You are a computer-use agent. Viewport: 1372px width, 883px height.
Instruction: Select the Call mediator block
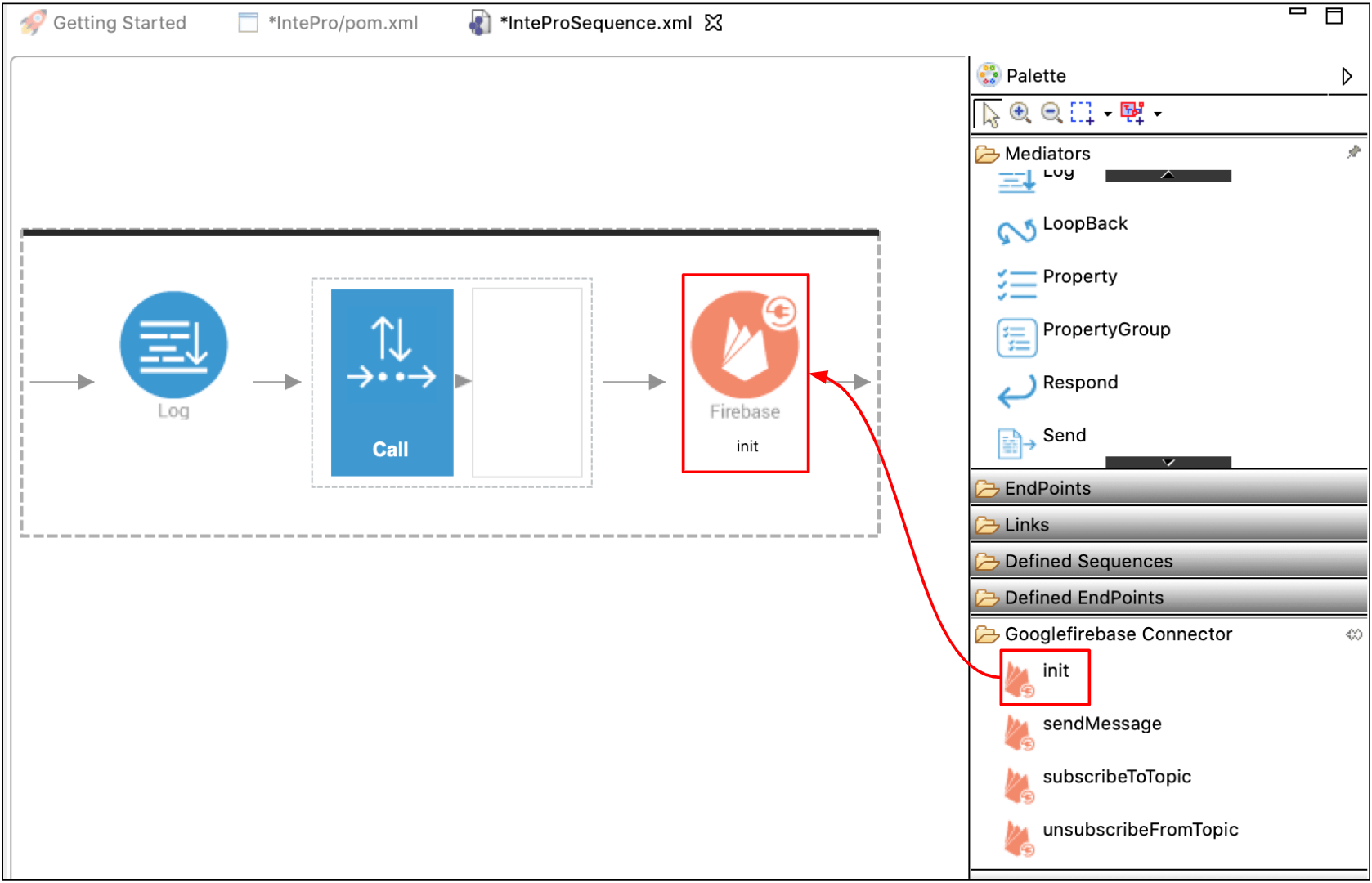392,382
